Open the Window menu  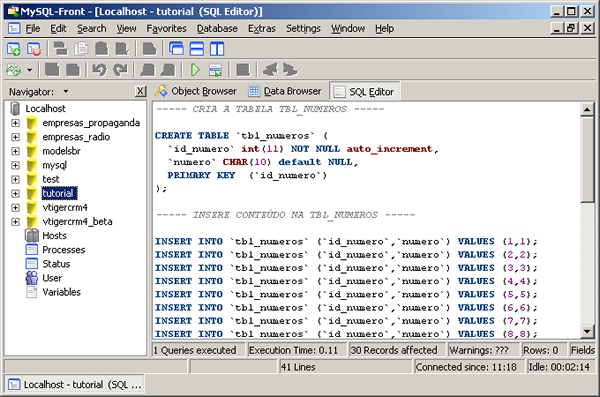click(348, 29)
